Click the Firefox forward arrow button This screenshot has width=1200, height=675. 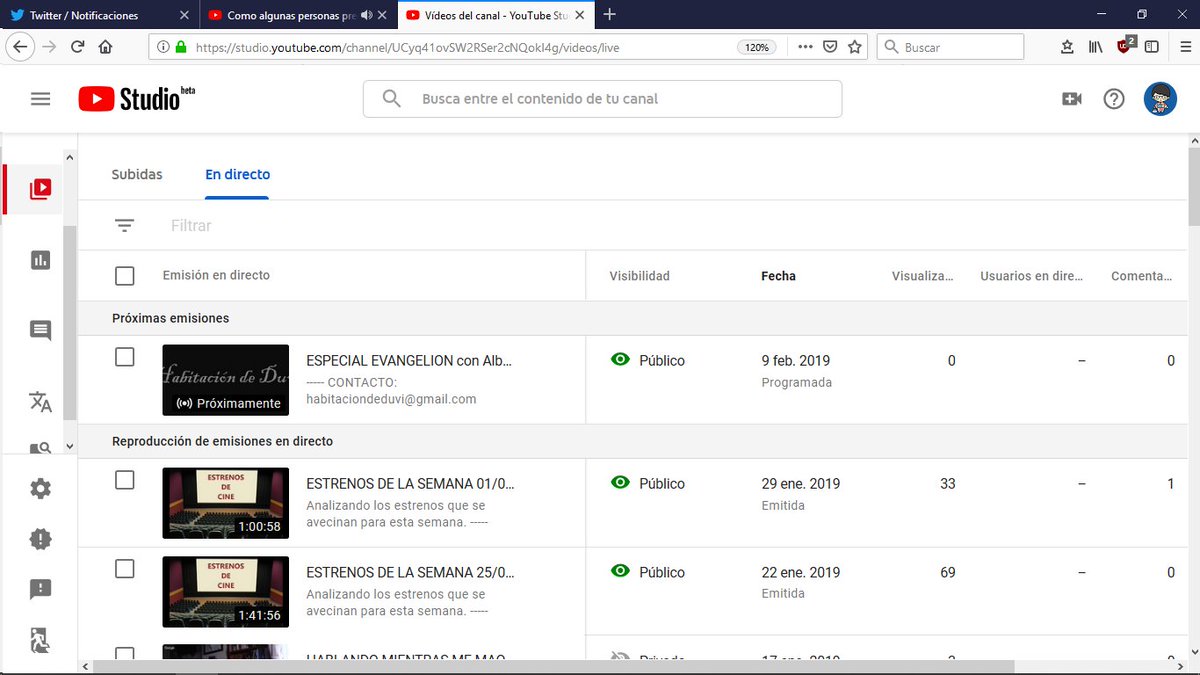[x=48, y=47]
